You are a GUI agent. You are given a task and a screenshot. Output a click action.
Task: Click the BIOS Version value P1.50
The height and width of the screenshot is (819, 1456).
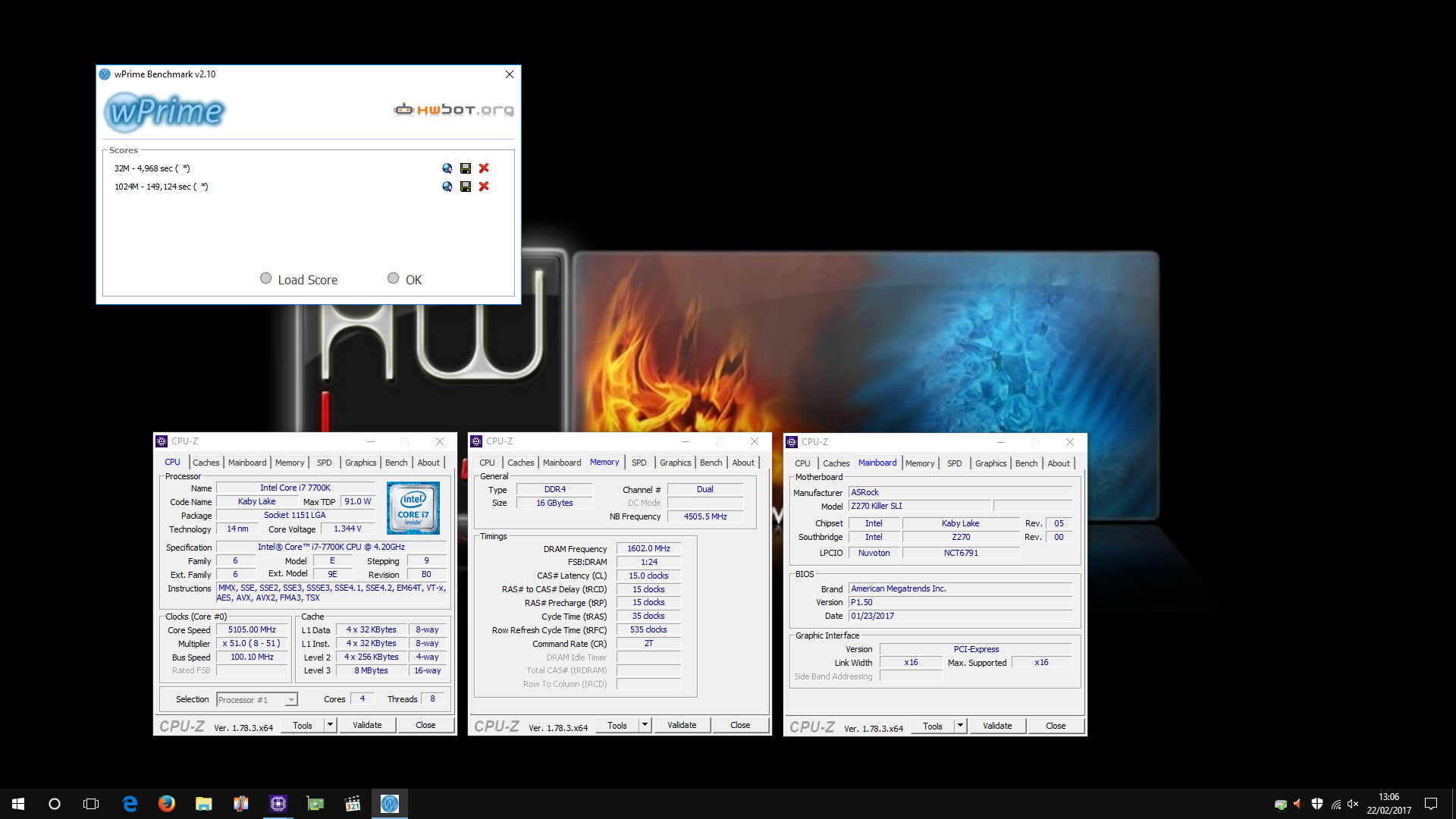click(960, 602)
